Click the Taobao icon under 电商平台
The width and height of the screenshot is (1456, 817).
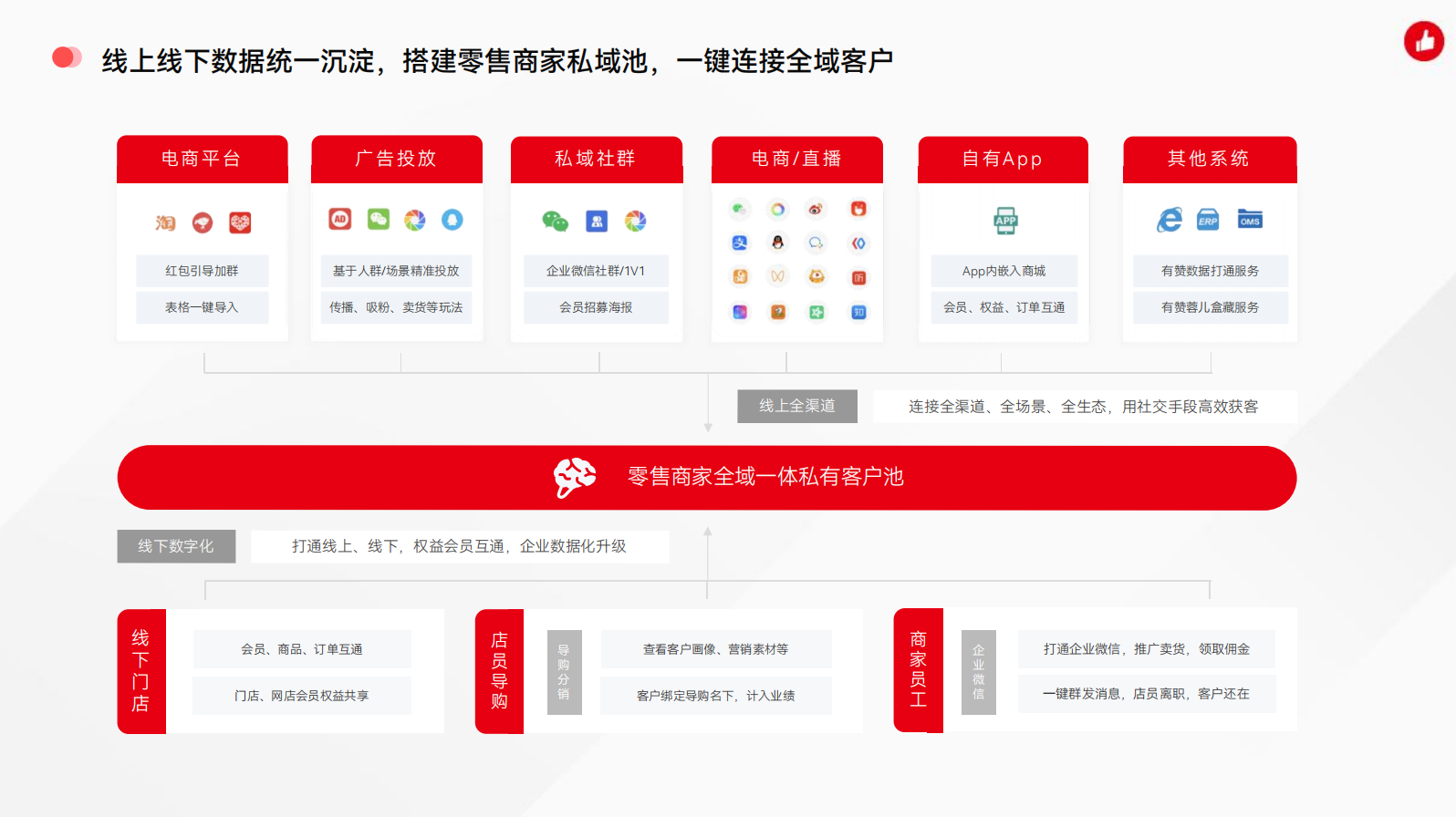coord(165,222)
